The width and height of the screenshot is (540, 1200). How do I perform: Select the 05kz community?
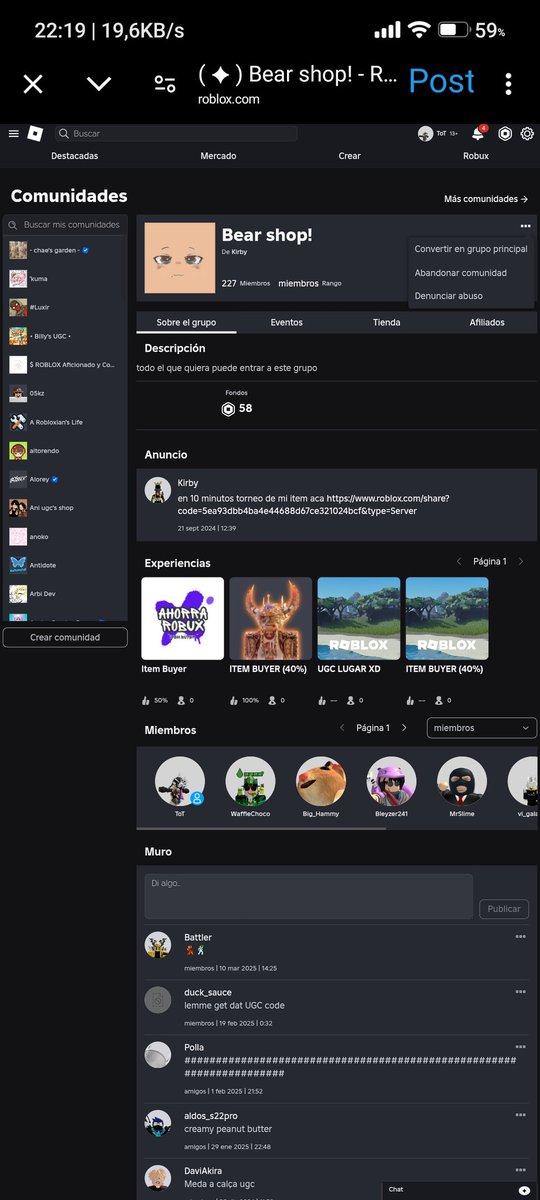[65, 394]
